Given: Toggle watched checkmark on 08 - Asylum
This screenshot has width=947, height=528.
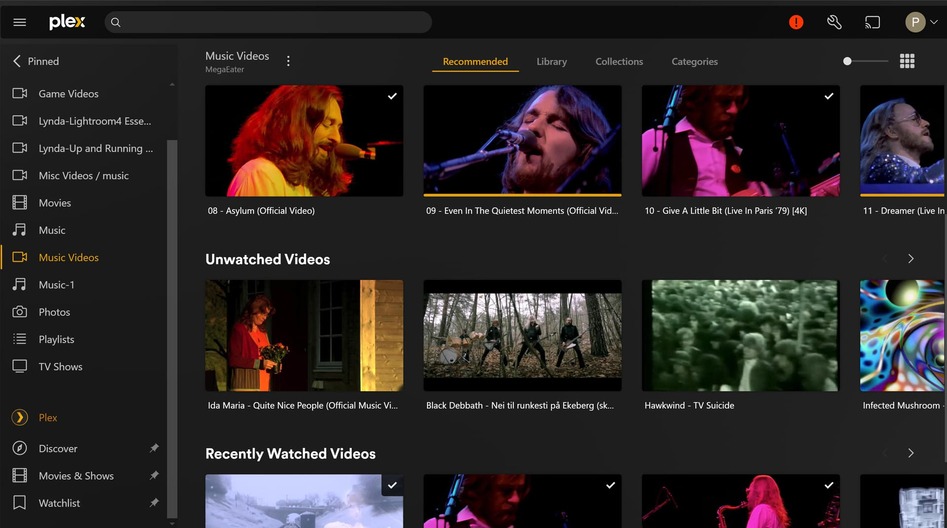Looking at the screenshot, I should click(392, 96).
